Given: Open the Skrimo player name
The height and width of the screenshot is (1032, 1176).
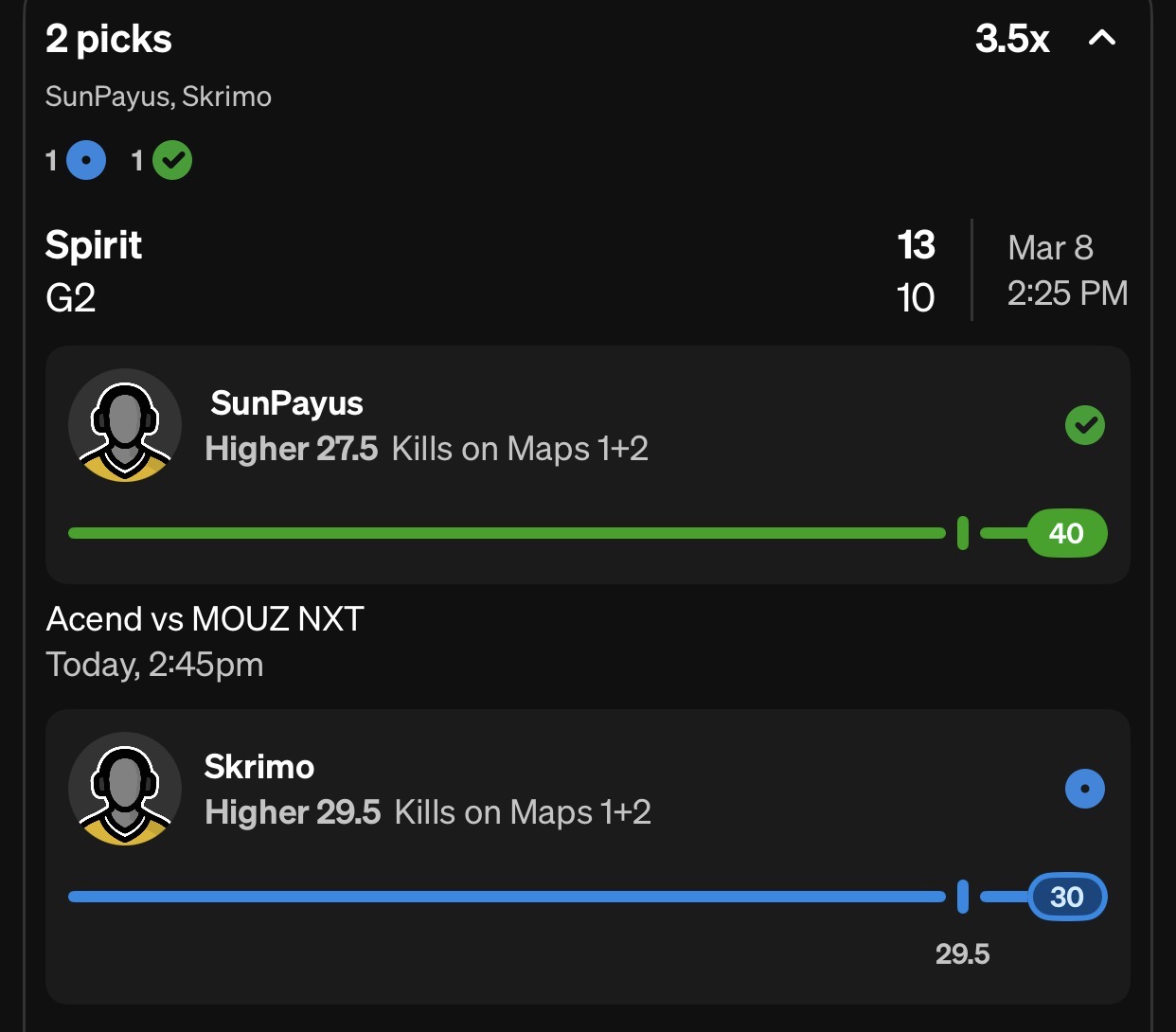Looking at the screenshot, I should 259,767.
